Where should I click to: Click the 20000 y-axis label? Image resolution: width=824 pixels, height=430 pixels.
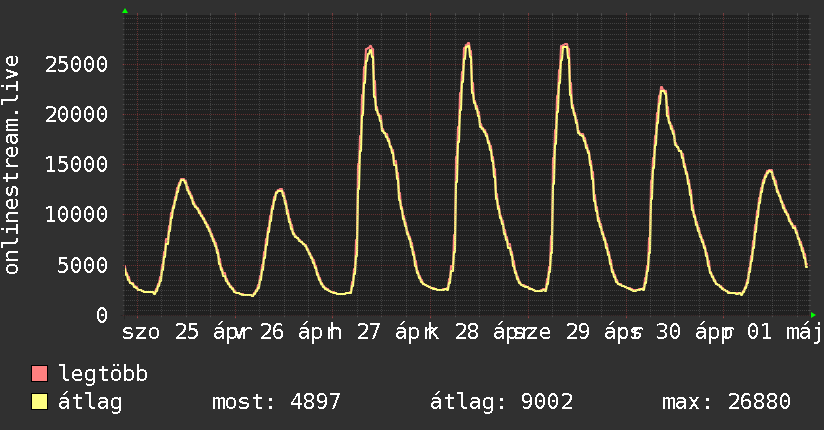pos(77,115)
